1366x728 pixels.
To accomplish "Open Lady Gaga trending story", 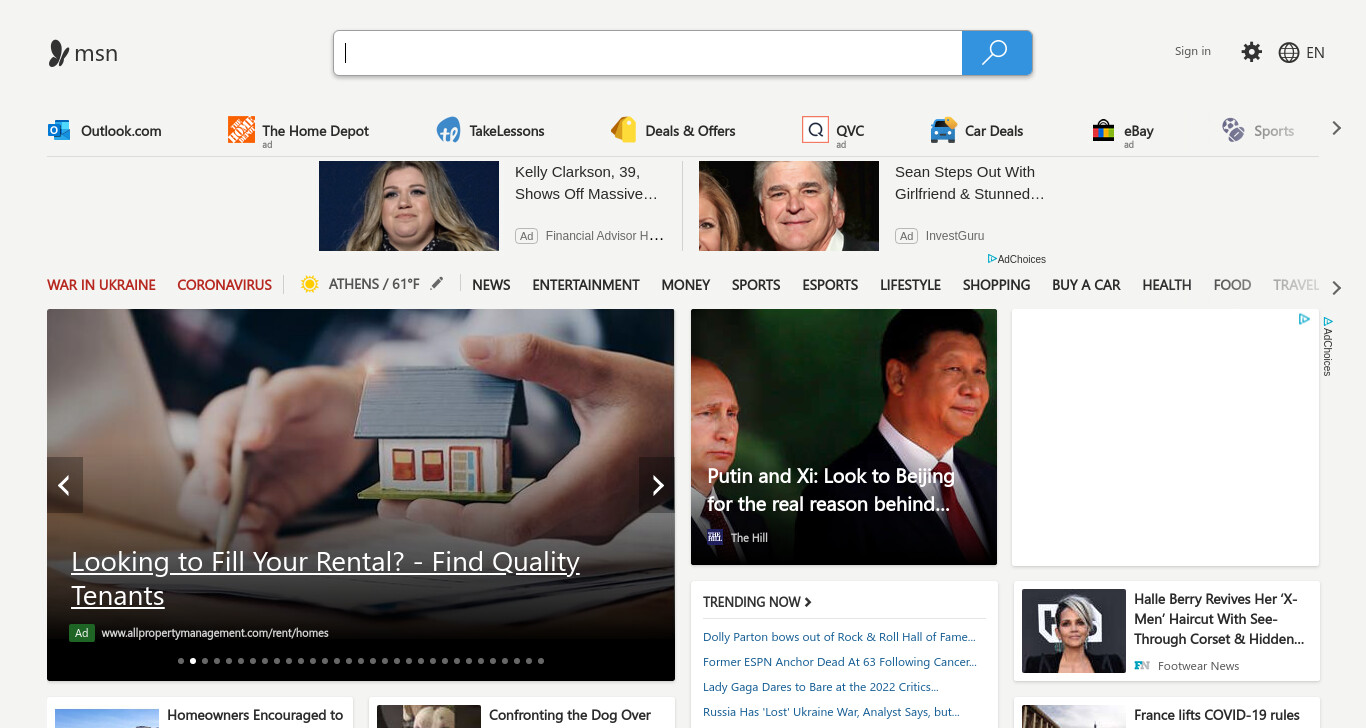I will 821,687.
